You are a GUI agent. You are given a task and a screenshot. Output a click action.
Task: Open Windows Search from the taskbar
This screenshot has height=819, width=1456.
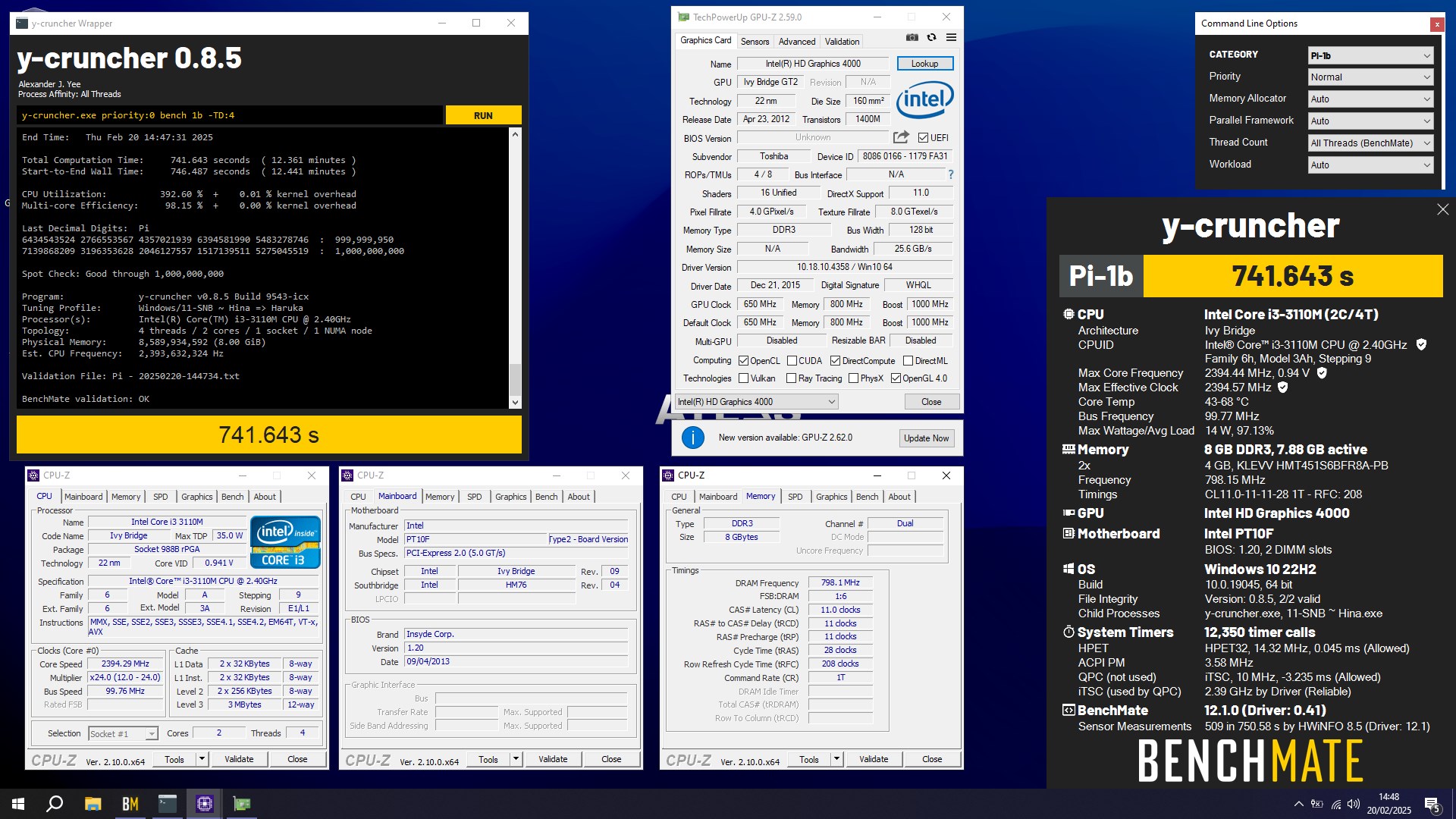click(x=55, y=804)
